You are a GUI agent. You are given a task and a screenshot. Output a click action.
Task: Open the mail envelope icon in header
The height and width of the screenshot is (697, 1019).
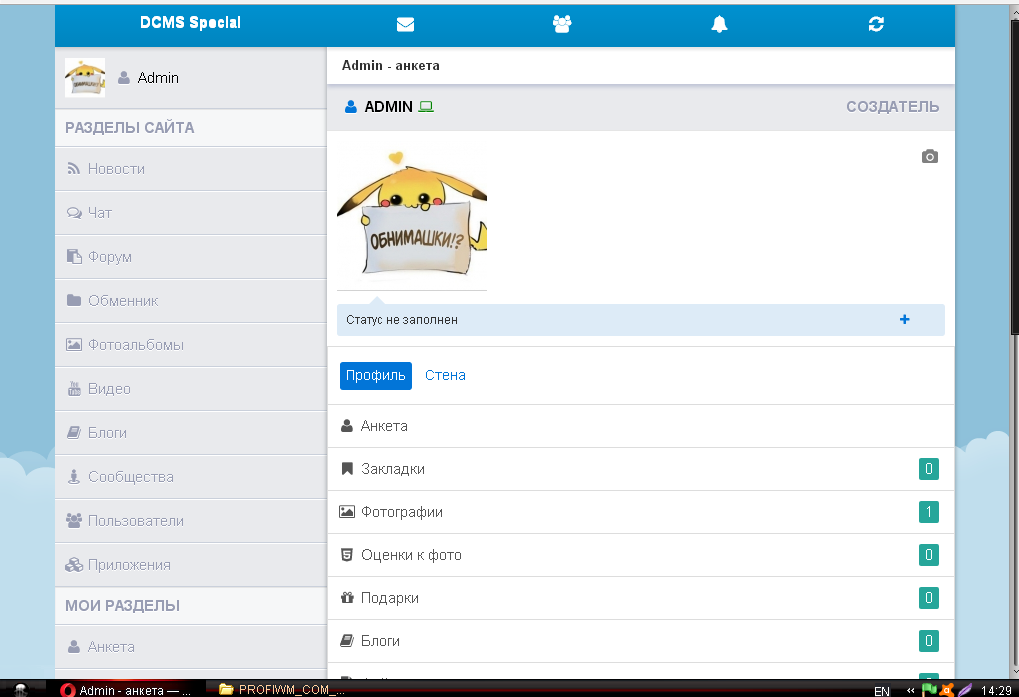tap(405, 25)
